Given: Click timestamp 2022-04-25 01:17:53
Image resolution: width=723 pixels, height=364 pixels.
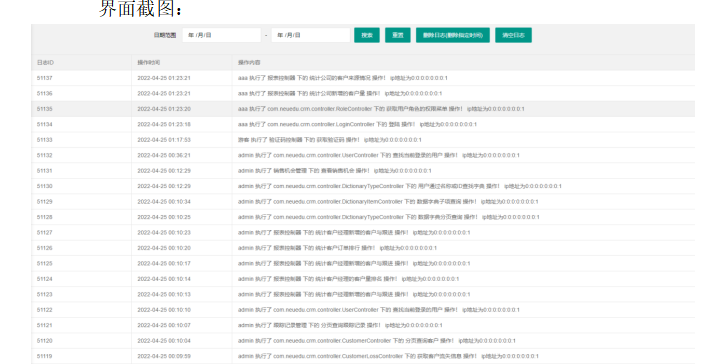Looking at the screenshot, I should pos(164,140).
